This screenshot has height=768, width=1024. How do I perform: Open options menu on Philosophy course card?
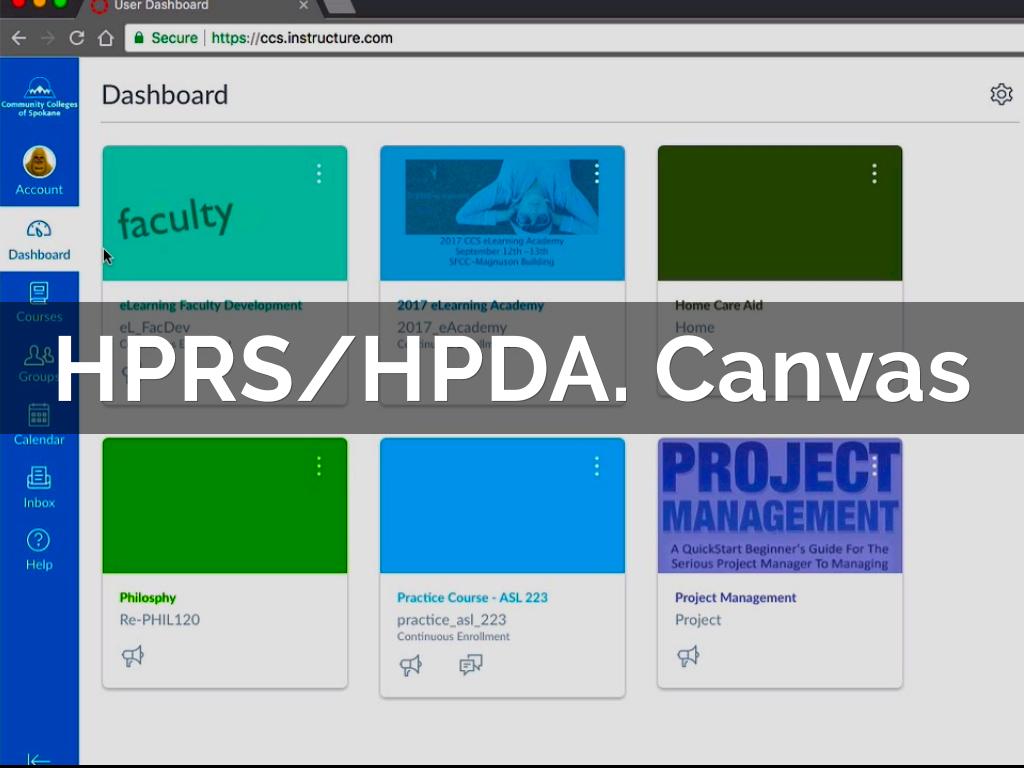tap(319, 466)
